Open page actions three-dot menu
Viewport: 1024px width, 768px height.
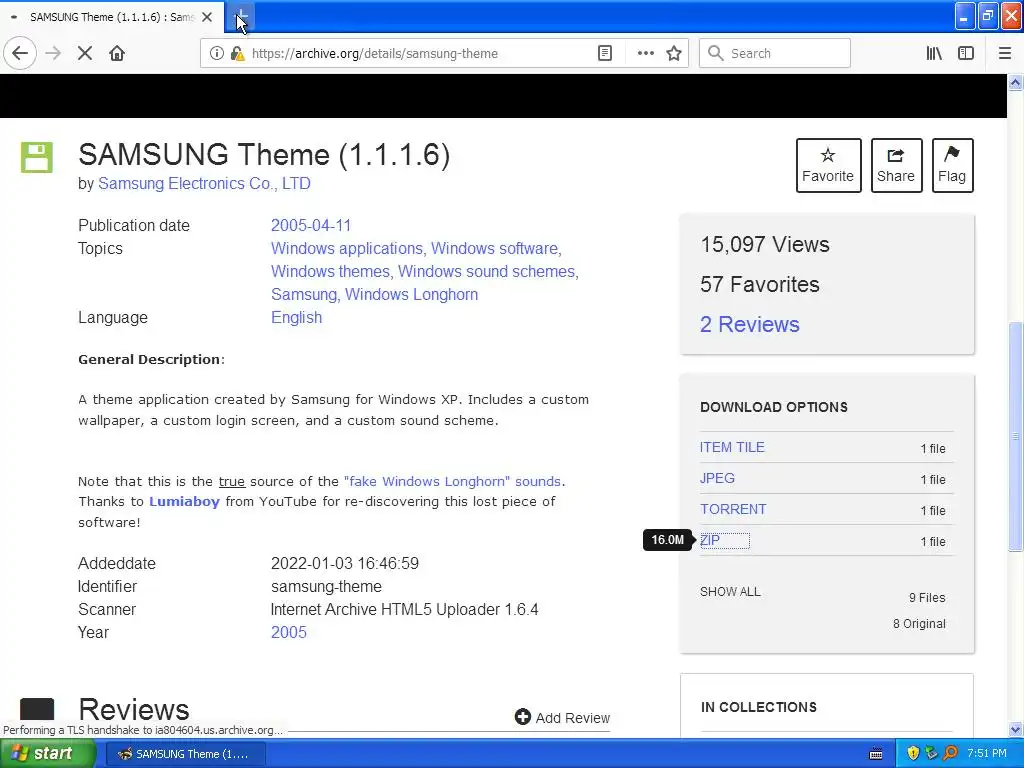point(645,54)
